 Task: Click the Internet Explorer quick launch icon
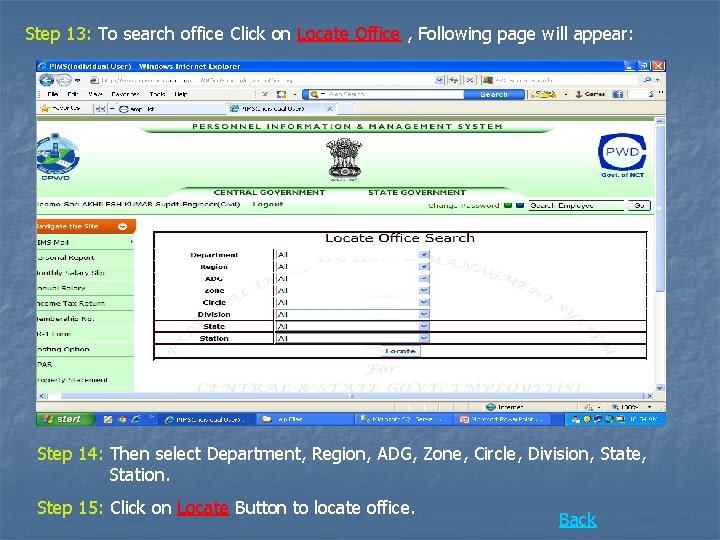coord(136,419)
